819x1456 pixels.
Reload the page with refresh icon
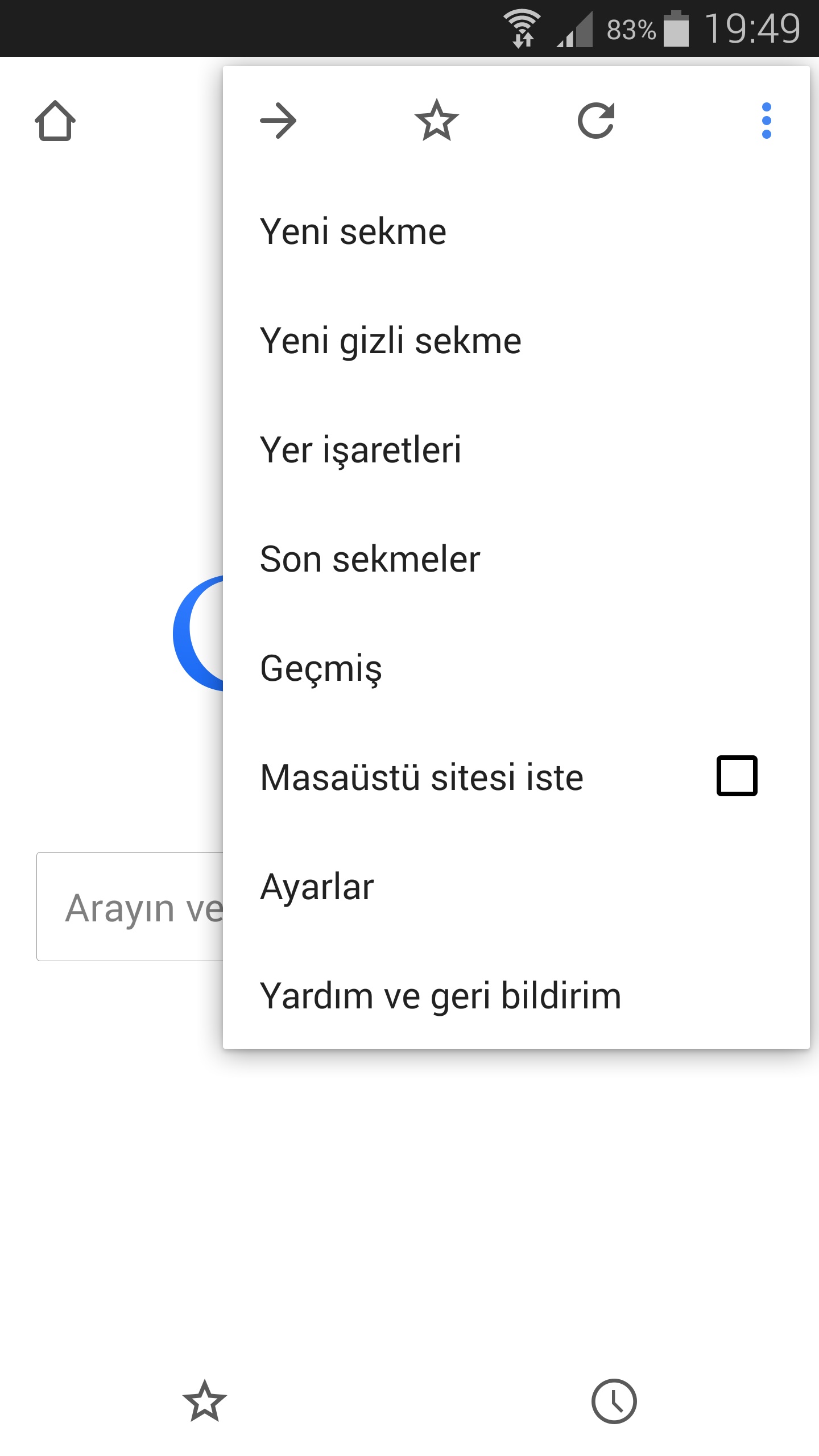click(596, 121)
